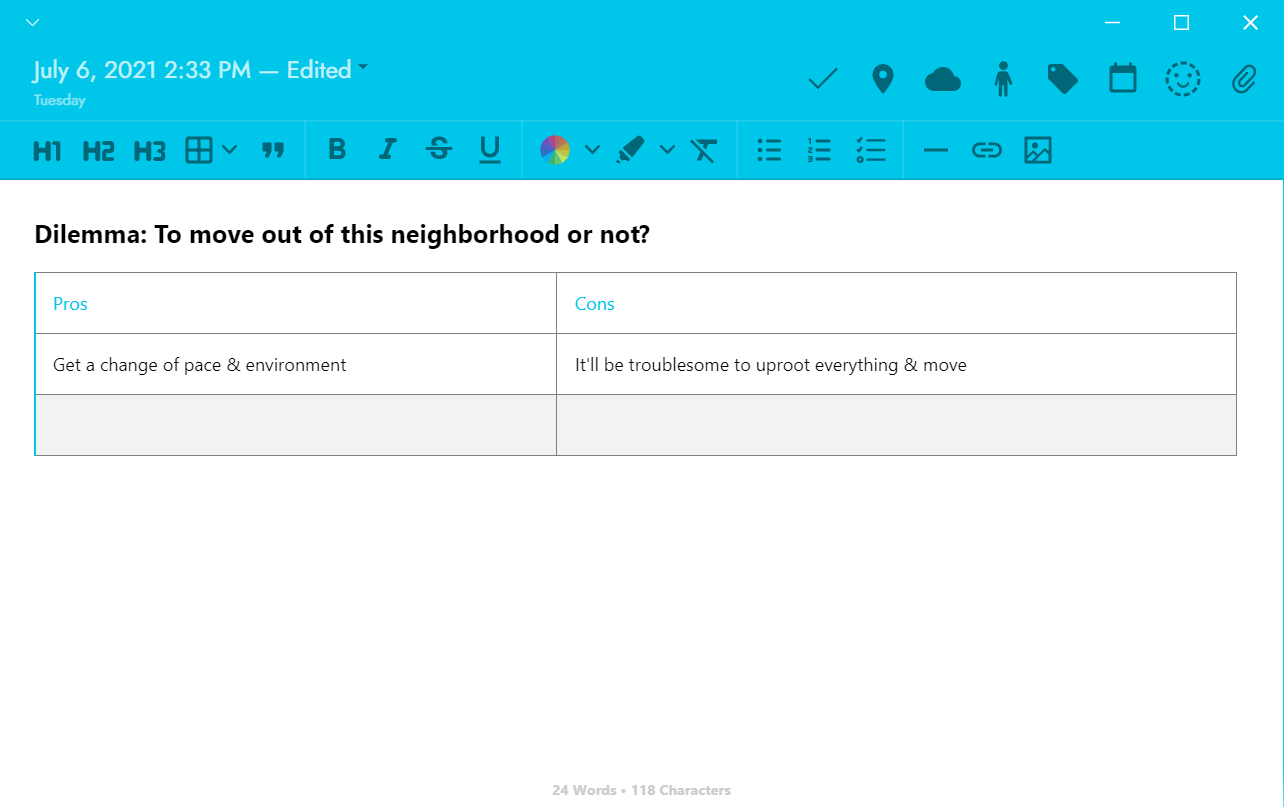Collapse the window using top-left chevron
Image resolution: width=1284 pixels, height=807 pixels.
pos(32,22)
